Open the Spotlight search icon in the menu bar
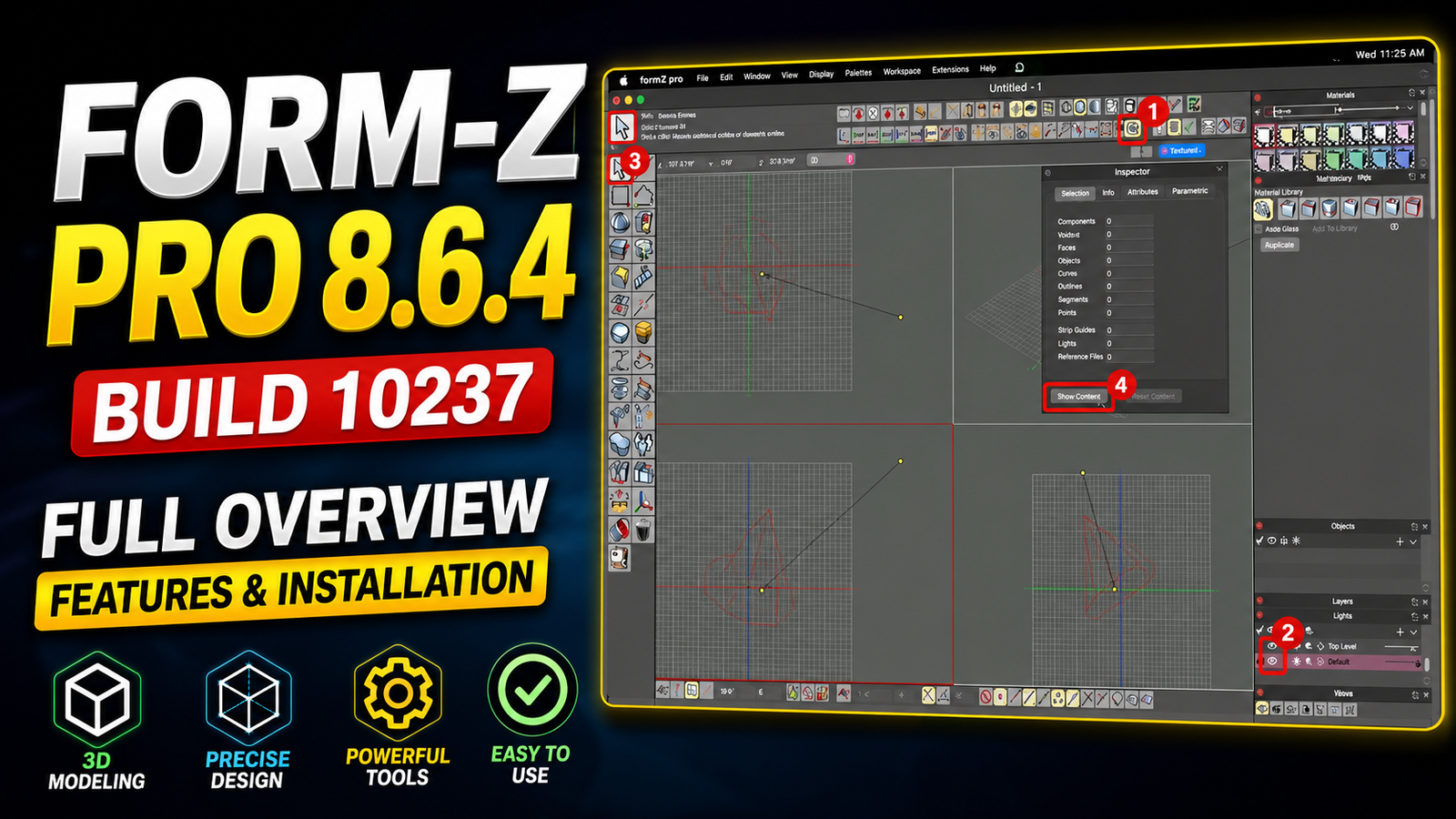Image resolution: width=1456 pixels, height=819 pixels. pyautogui.click(x=1019, y=67)
